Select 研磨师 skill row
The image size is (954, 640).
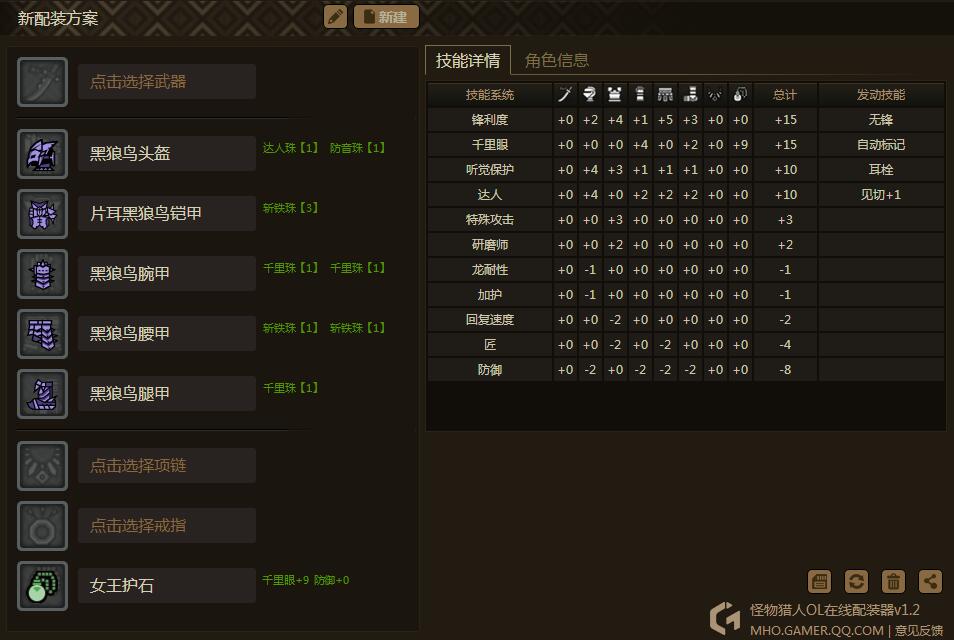click(686, 245)
